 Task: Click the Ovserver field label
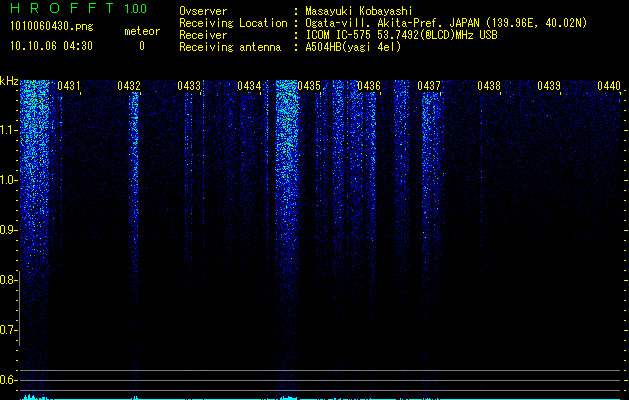[x=203, y=11]
